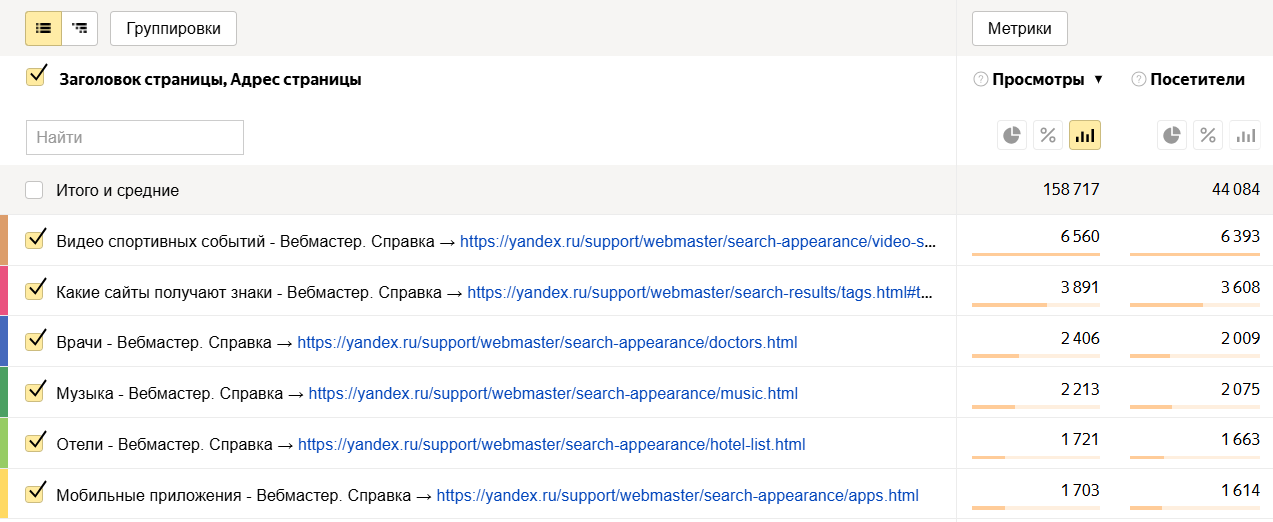
Task: Select pie chart icon under Посетители
Action: coord(1172,135)
